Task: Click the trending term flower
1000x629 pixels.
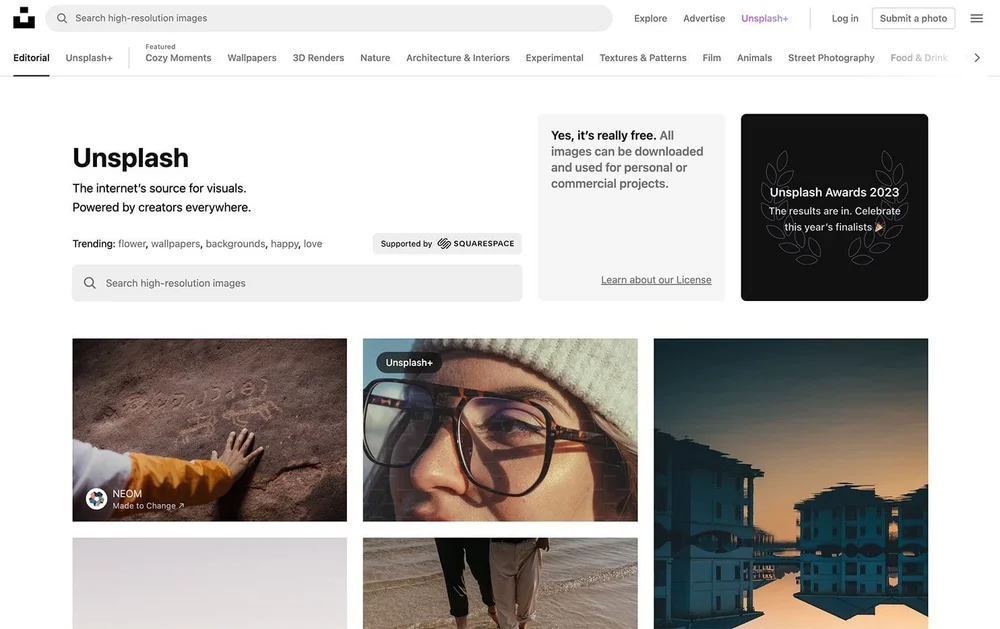Action: pyautogui.click(x=132, y=244)
